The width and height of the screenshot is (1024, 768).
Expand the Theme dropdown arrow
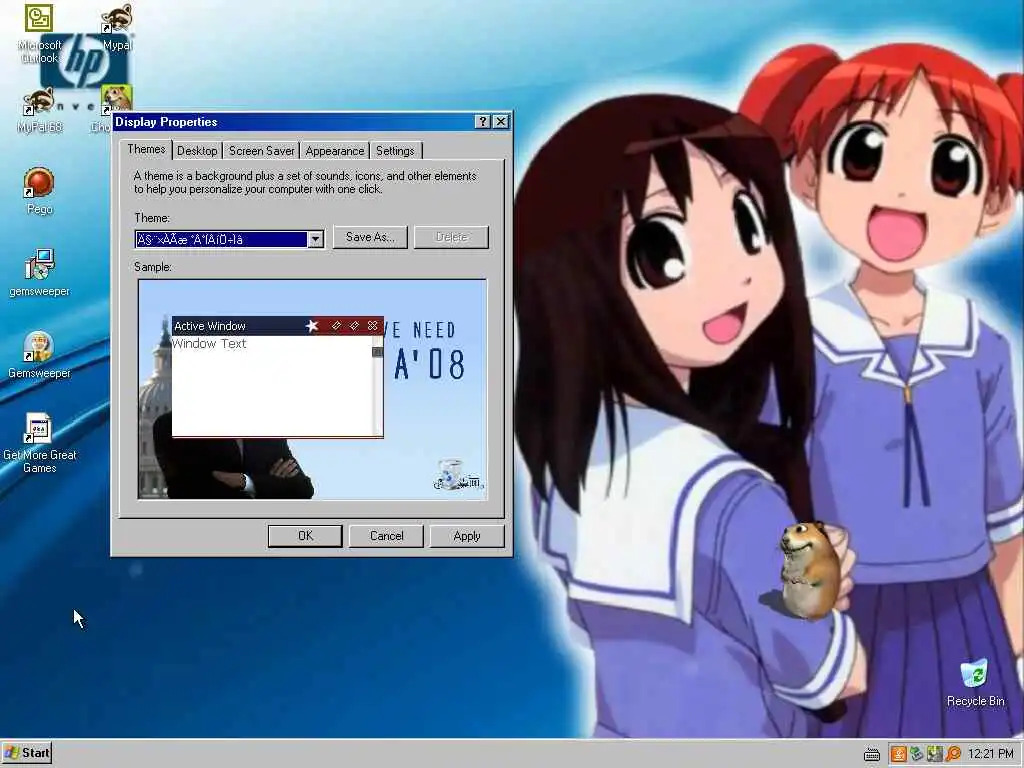point(315,239)
